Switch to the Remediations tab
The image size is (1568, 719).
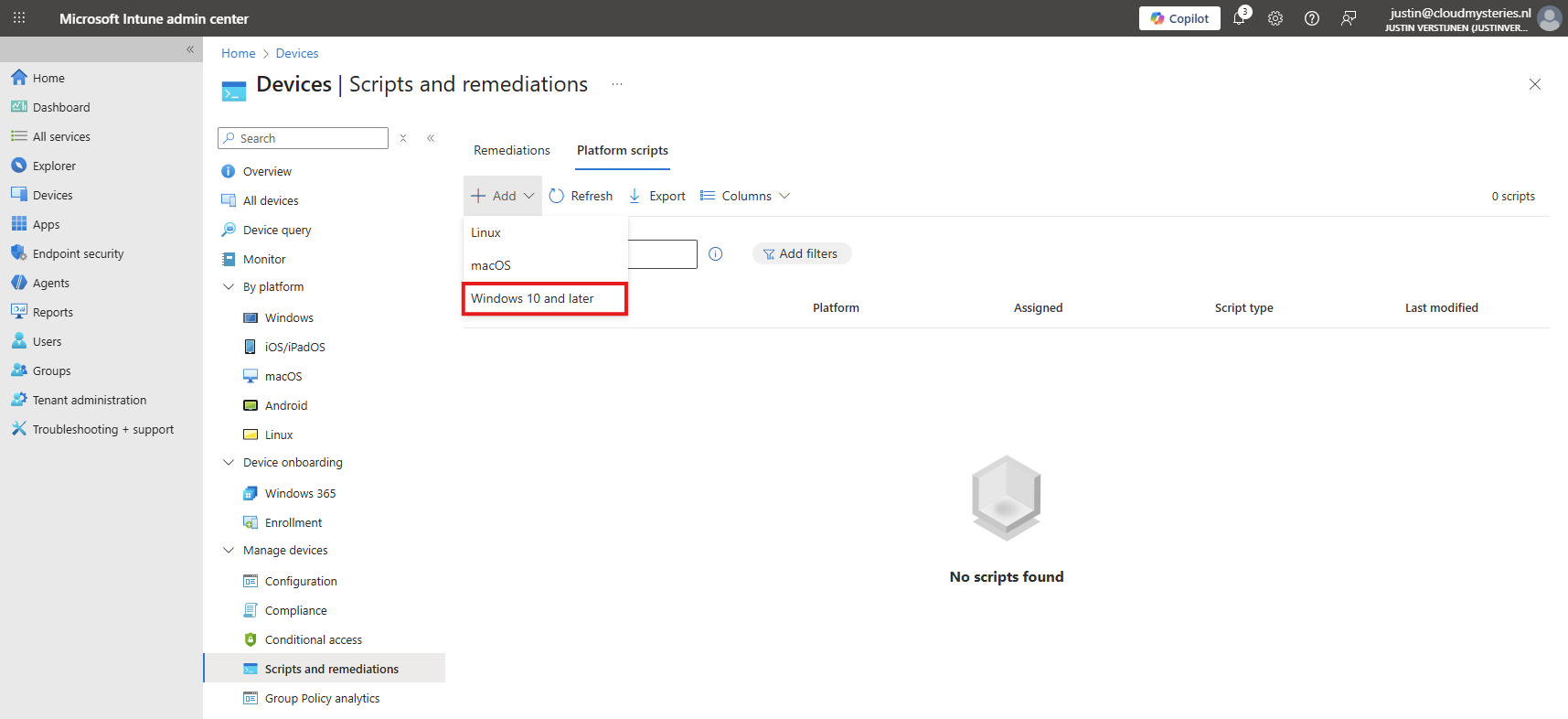coord(512,151)
